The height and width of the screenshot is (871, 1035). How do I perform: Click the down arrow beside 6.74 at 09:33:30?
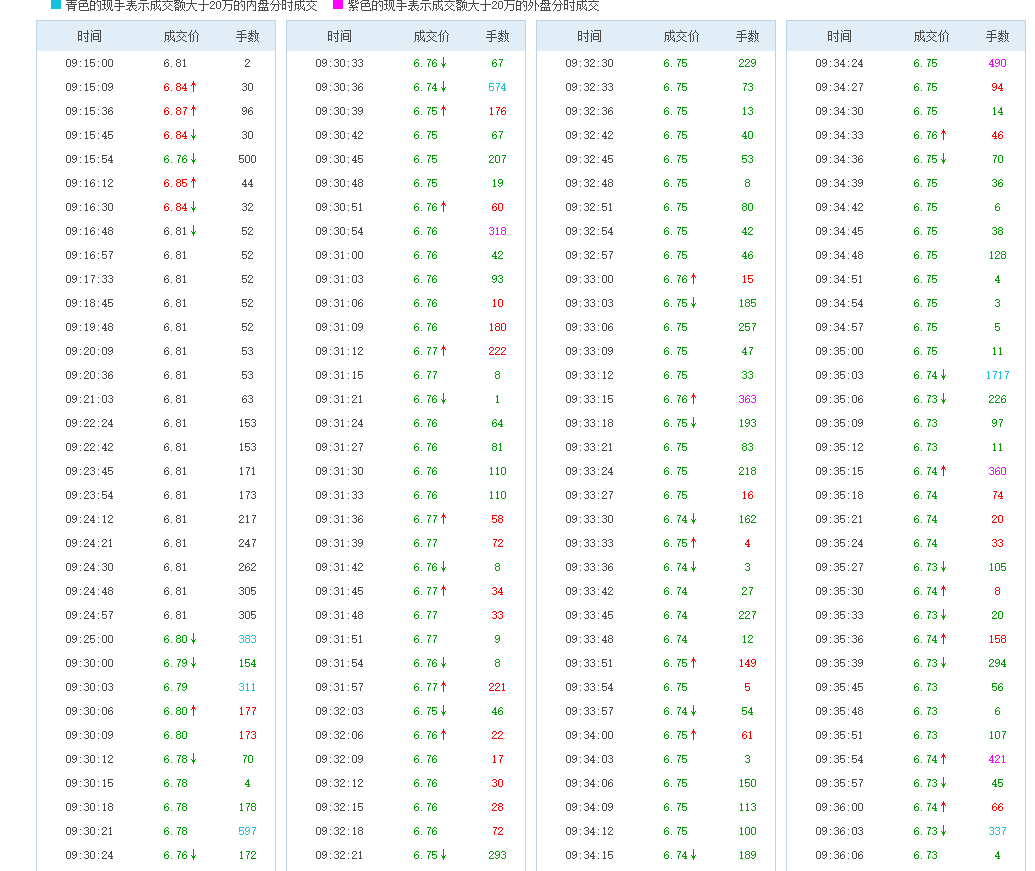694,519
